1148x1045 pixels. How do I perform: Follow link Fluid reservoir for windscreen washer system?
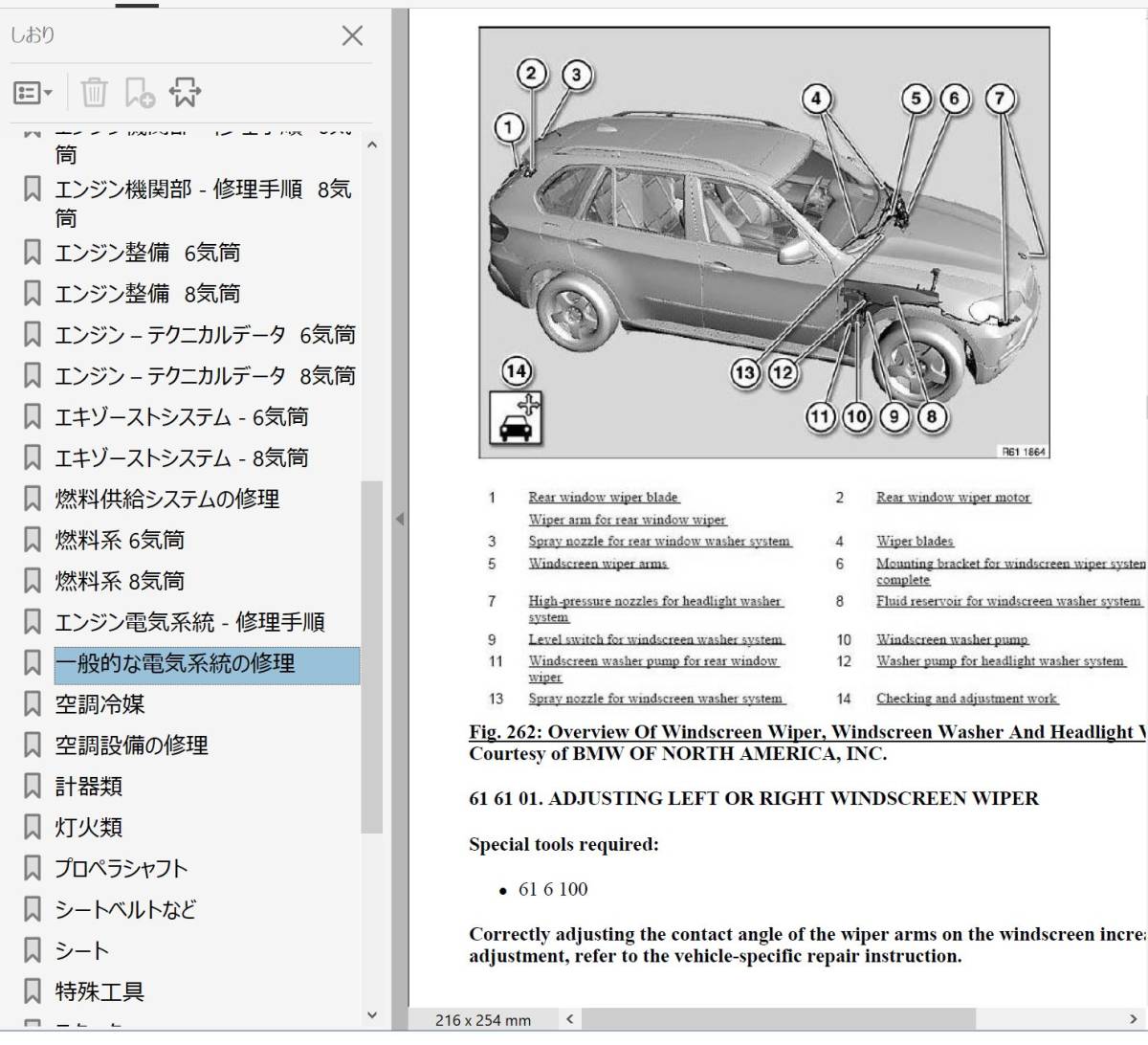[1009, 601]
